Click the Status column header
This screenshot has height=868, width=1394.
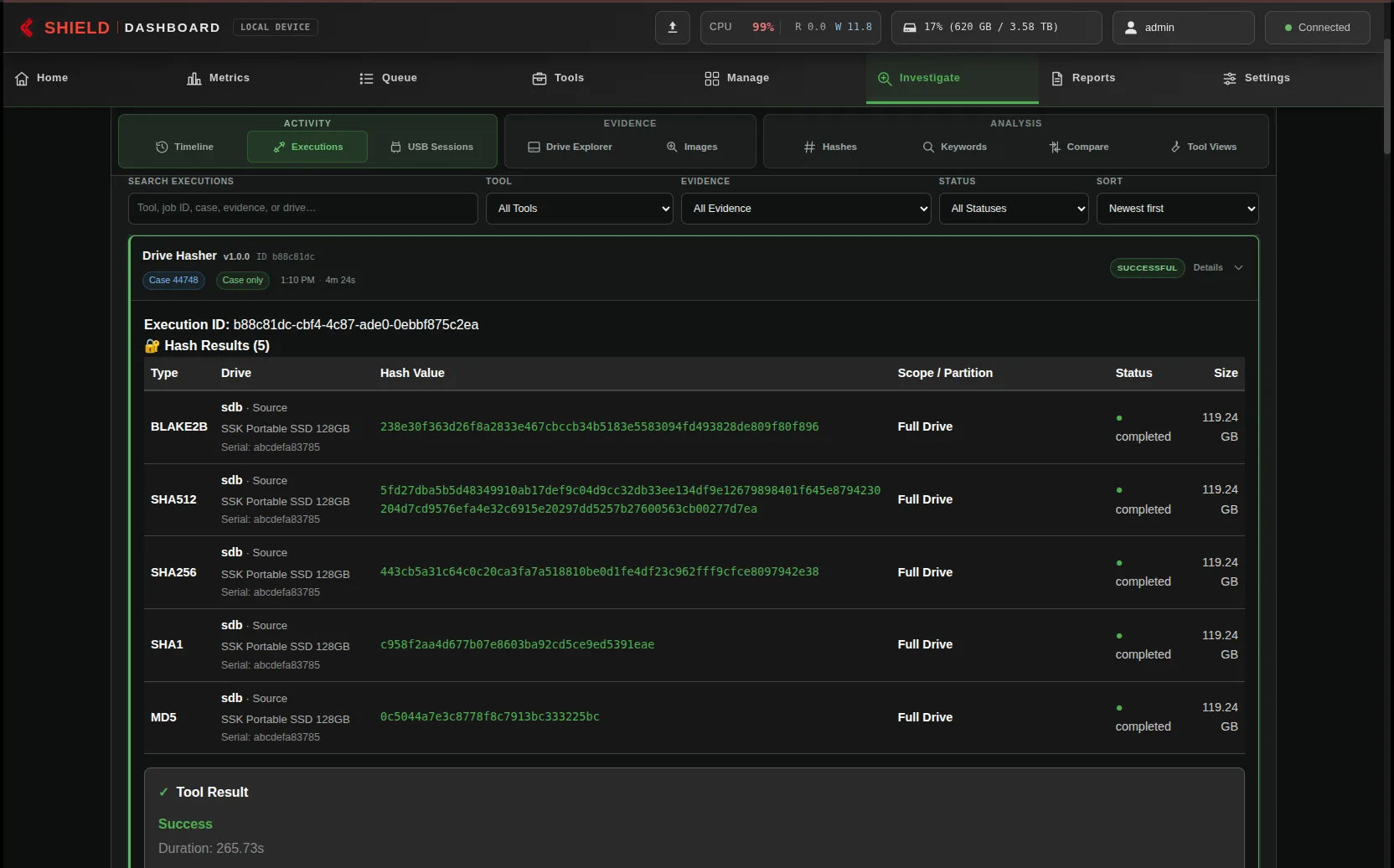click(x=1133, y=374)
